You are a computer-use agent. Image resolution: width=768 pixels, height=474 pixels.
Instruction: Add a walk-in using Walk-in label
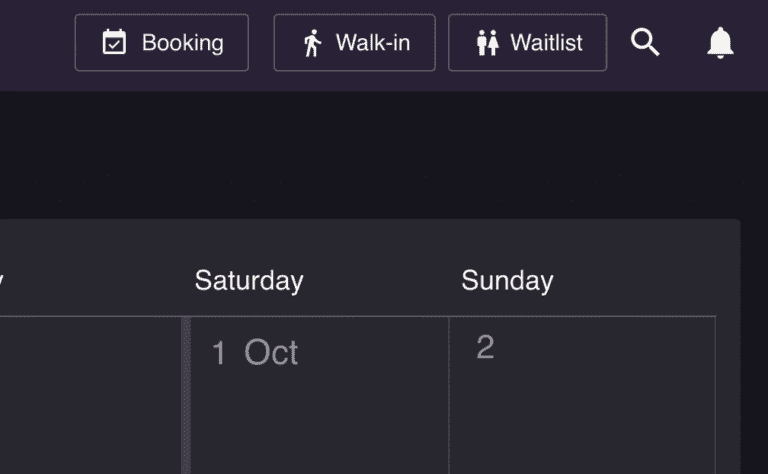coord(372,43)
